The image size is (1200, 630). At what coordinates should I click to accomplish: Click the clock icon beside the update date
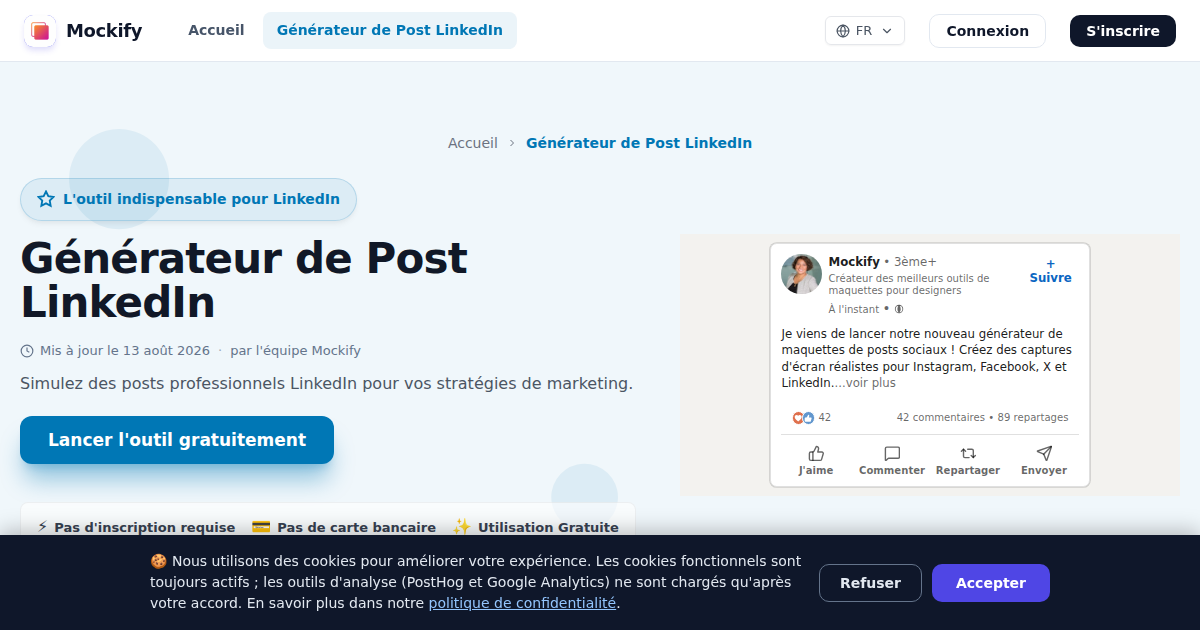click(x=27, y=351)
